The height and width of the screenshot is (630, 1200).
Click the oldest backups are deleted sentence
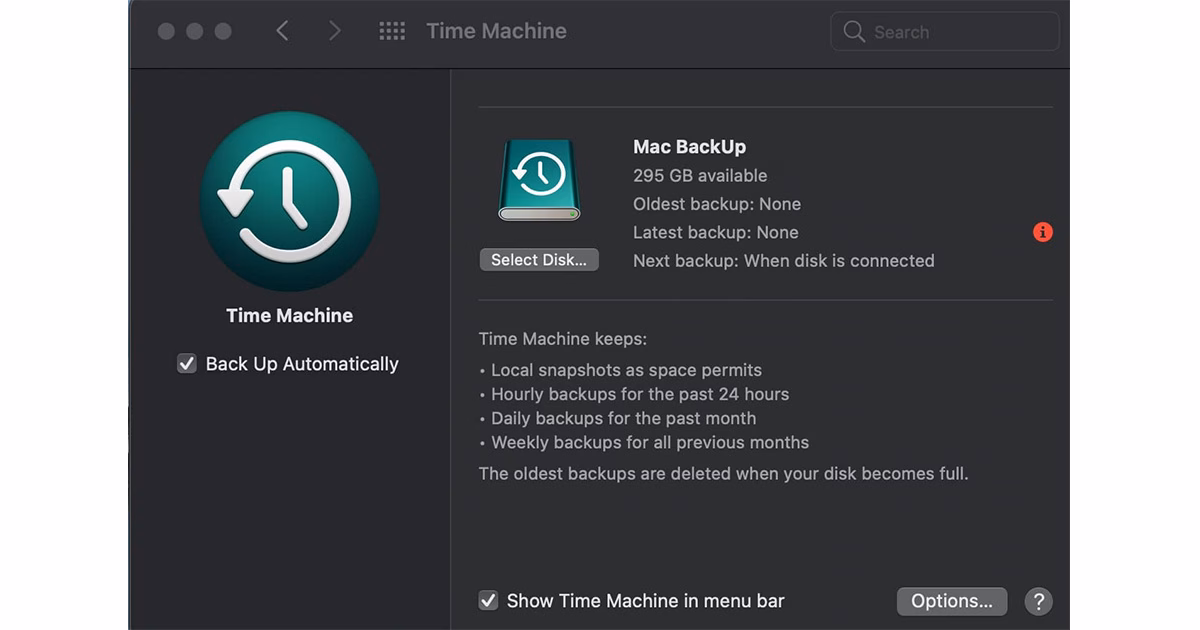[724, 473]
